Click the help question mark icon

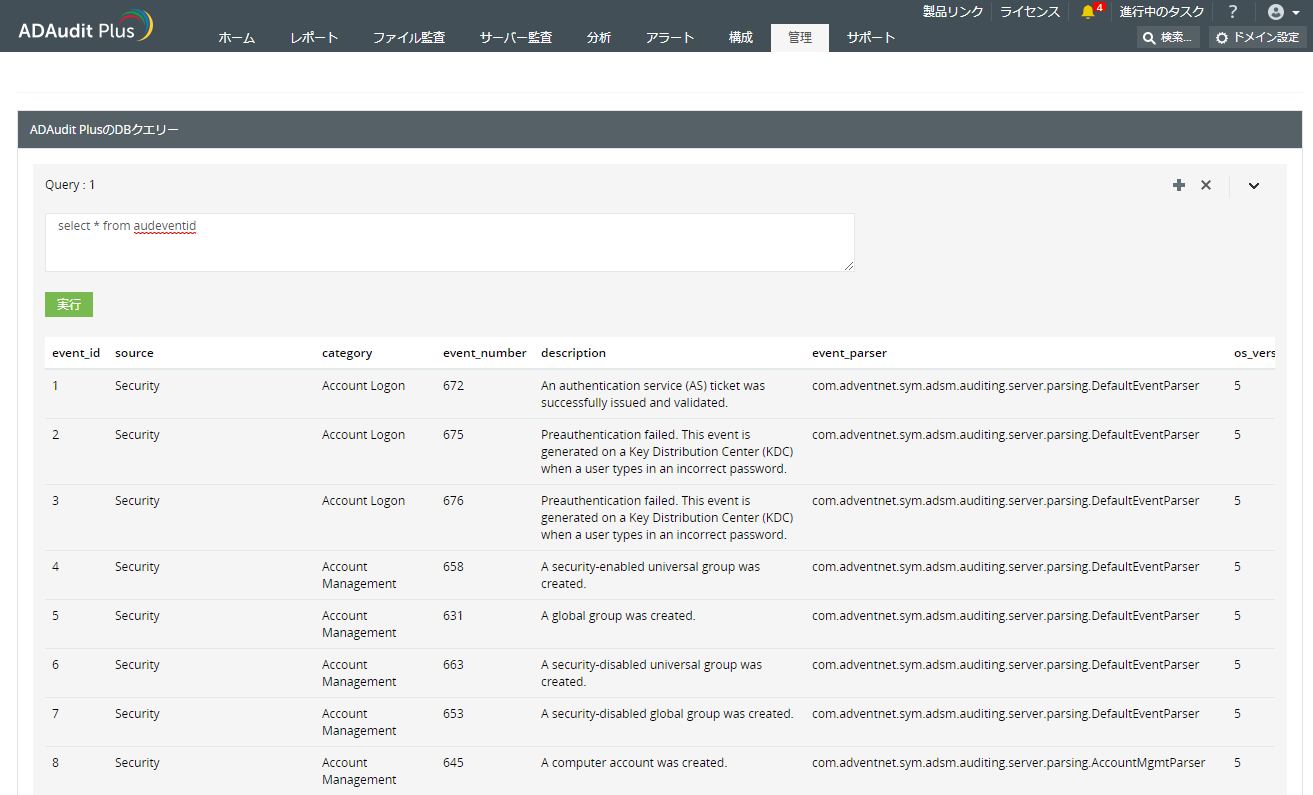[1233, 12]
